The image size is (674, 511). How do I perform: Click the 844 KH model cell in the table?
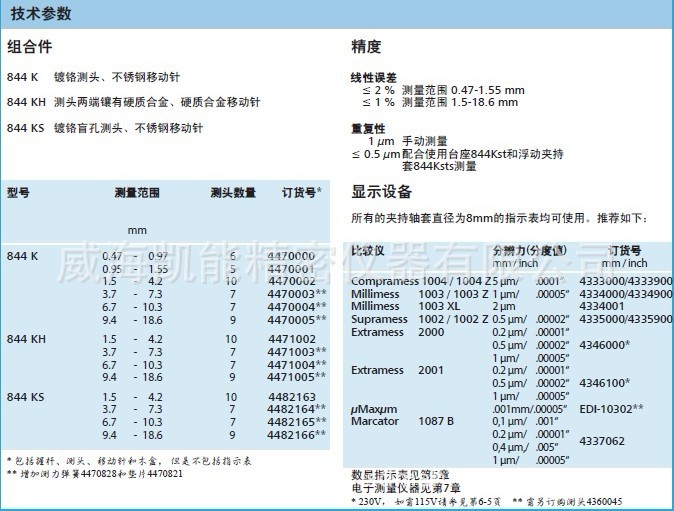click(x=26, y=339)
